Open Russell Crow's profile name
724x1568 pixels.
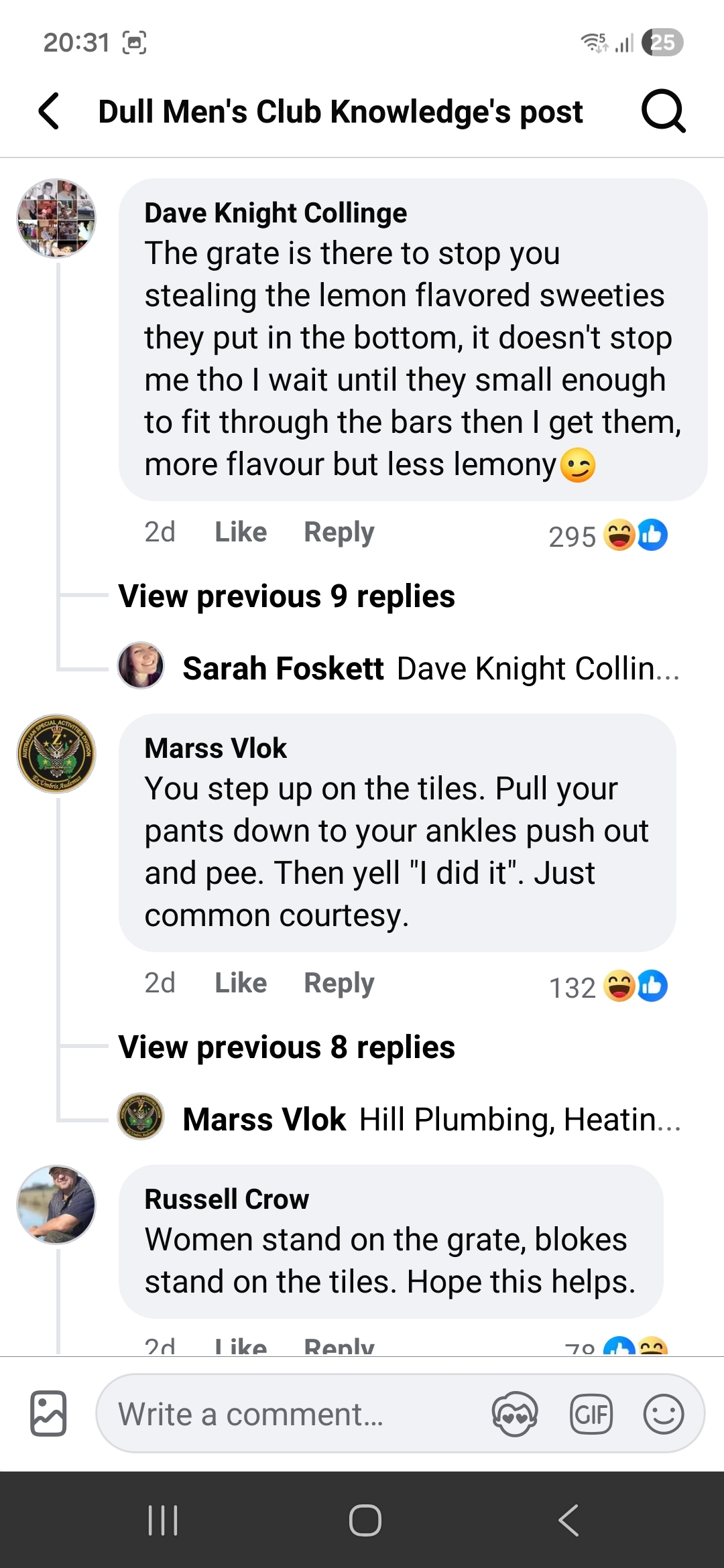227,1199
